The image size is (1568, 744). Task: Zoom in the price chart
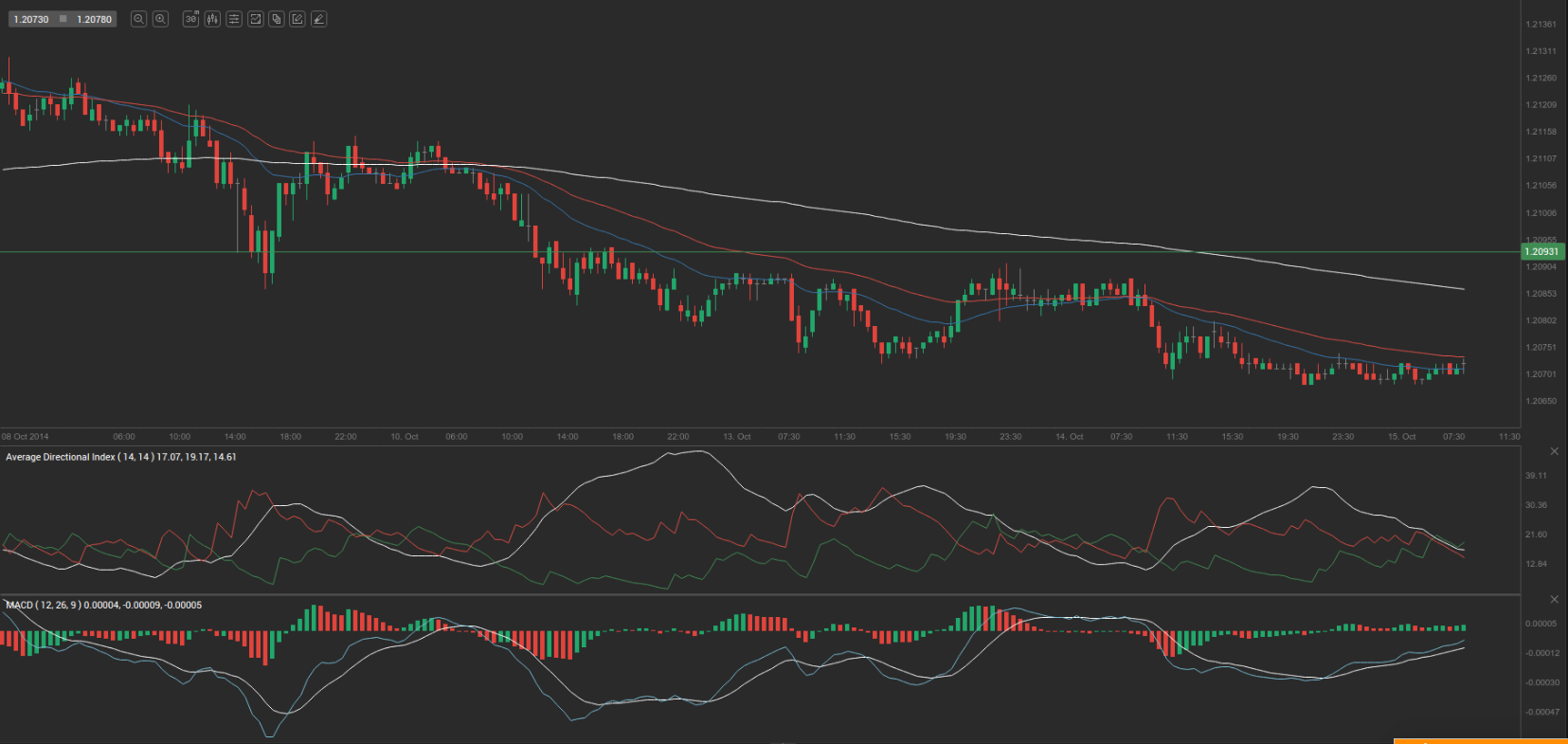coord(160,19)
